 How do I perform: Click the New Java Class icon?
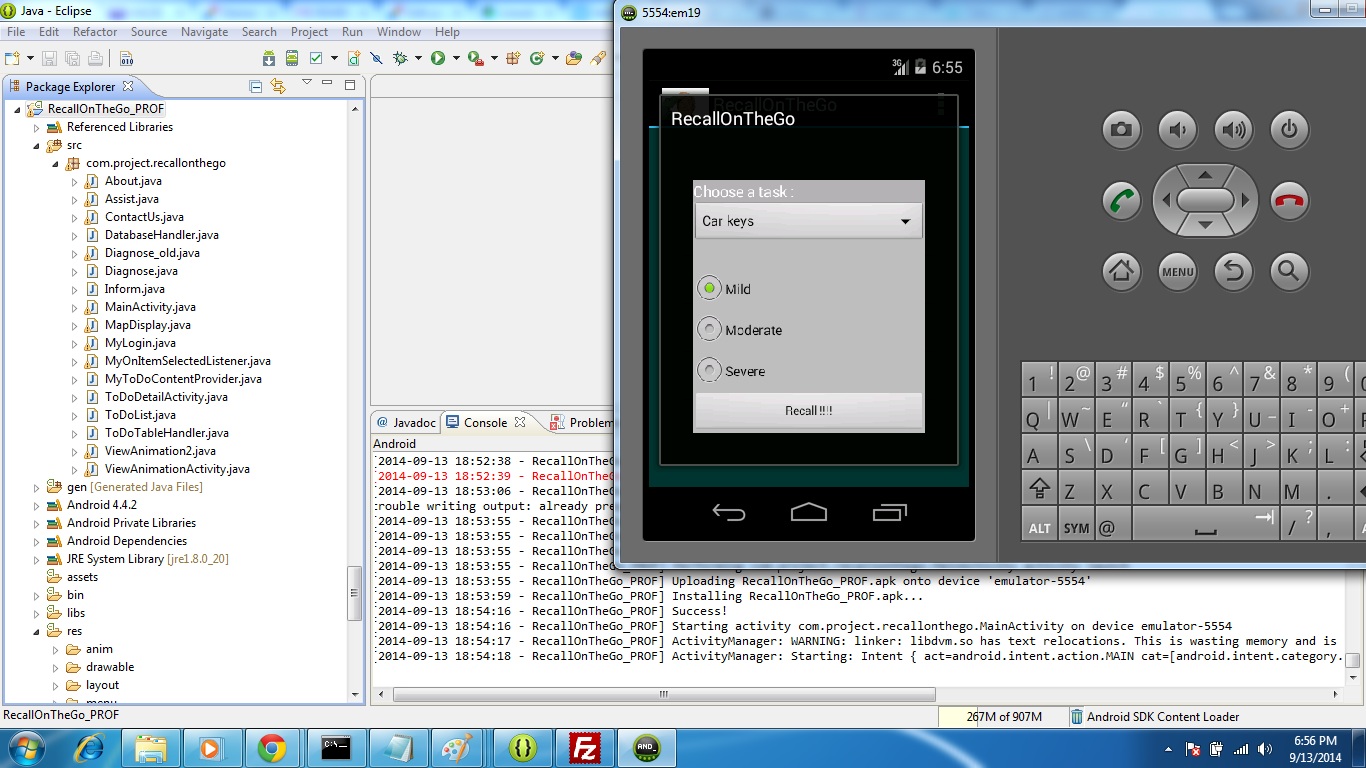tap(537, 58)
